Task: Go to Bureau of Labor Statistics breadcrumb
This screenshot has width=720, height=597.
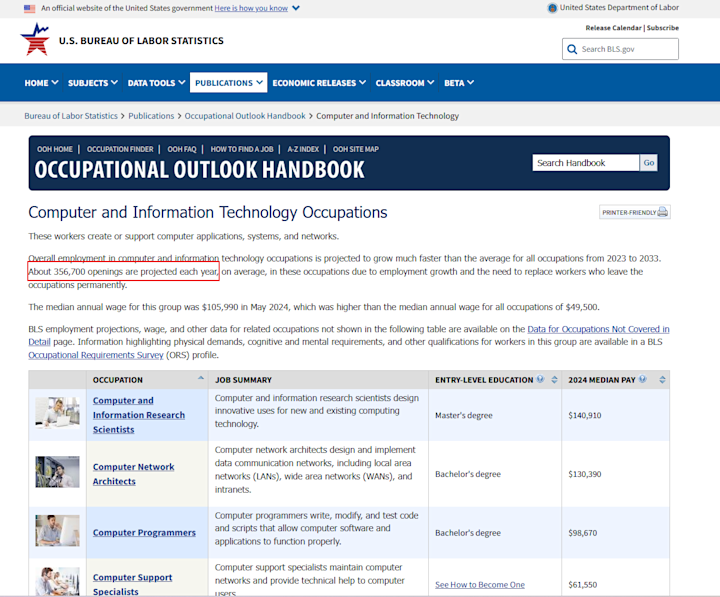Action: pyautogui.click(x=71, y=116)
